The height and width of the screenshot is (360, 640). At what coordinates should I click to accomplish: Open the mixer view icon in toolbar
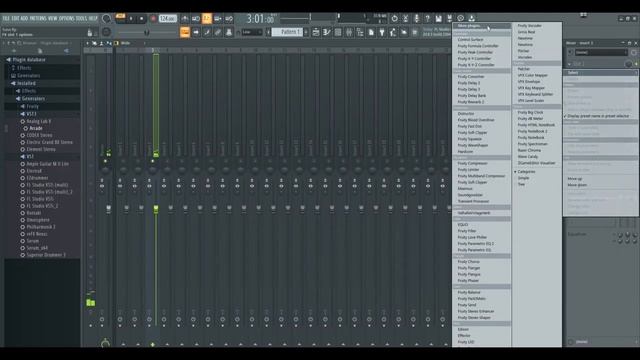click(349, 32)
